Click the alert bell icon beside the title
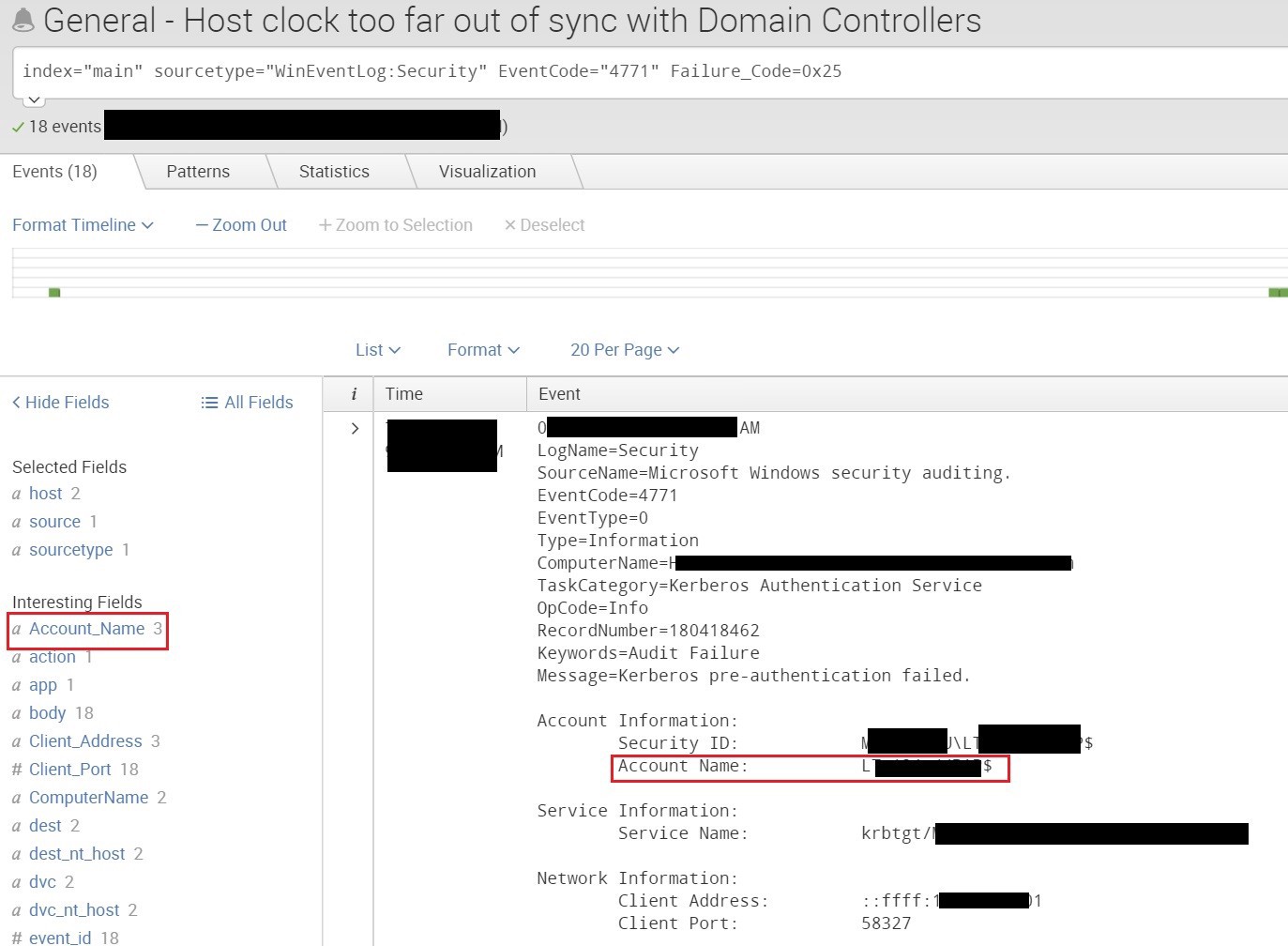1288x946 pixels. pos(23,20)
